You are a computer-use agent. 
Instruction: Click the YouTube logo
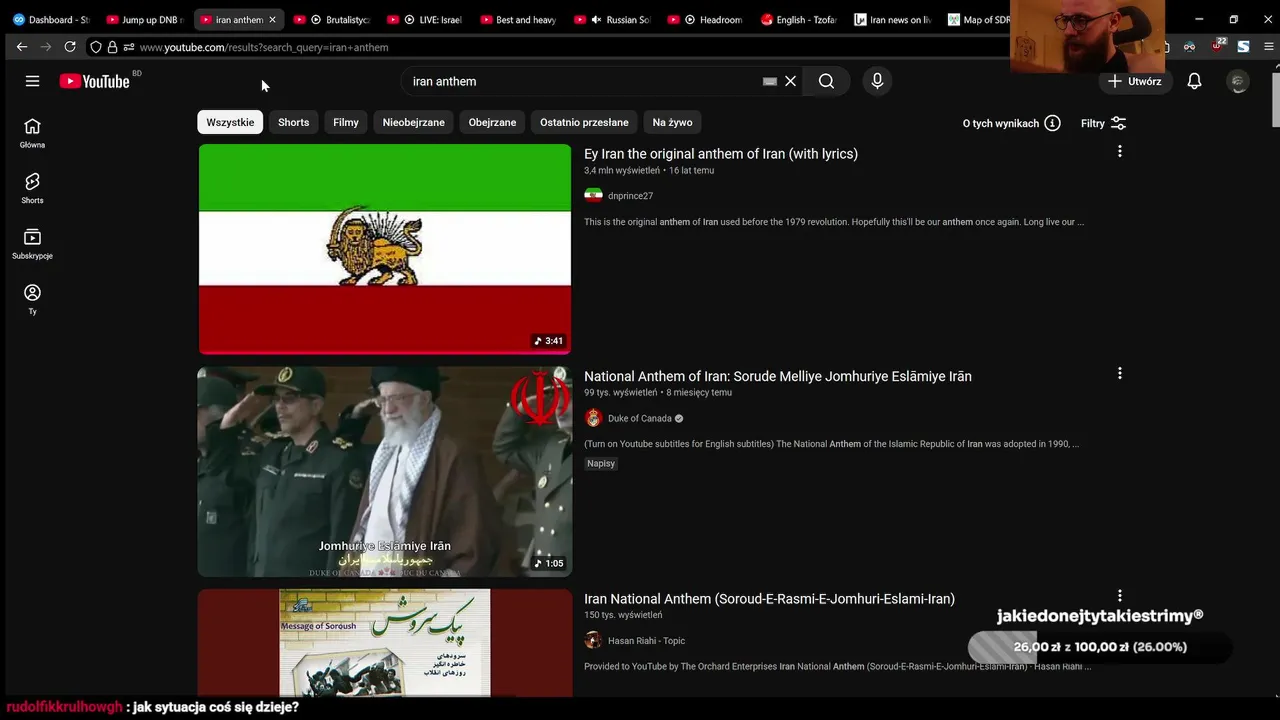[x=95, y=81]
